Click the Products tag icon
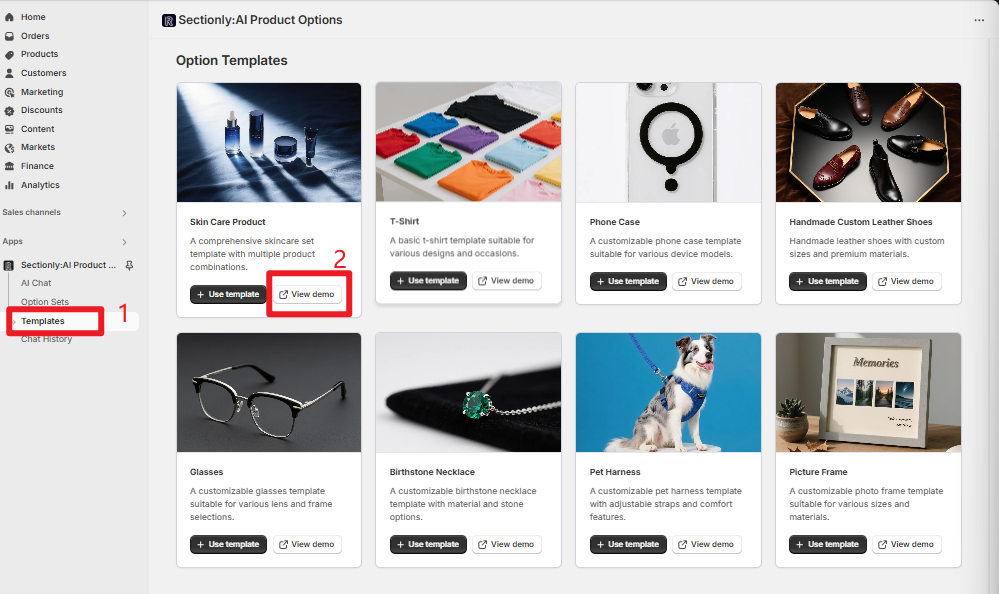999x594 pixels. point(9,55)
